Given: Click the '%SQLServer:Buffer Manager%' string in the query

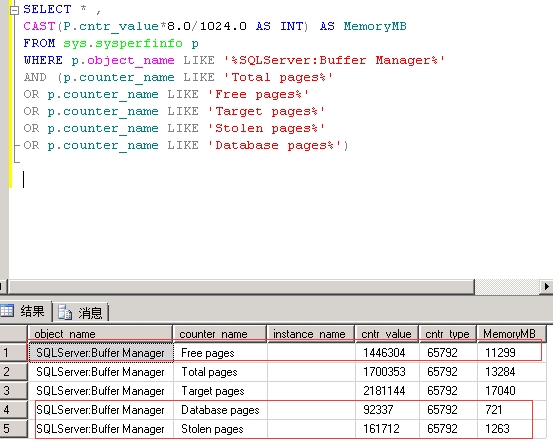Looking at the screenshot, I should [x=334, y=61].
